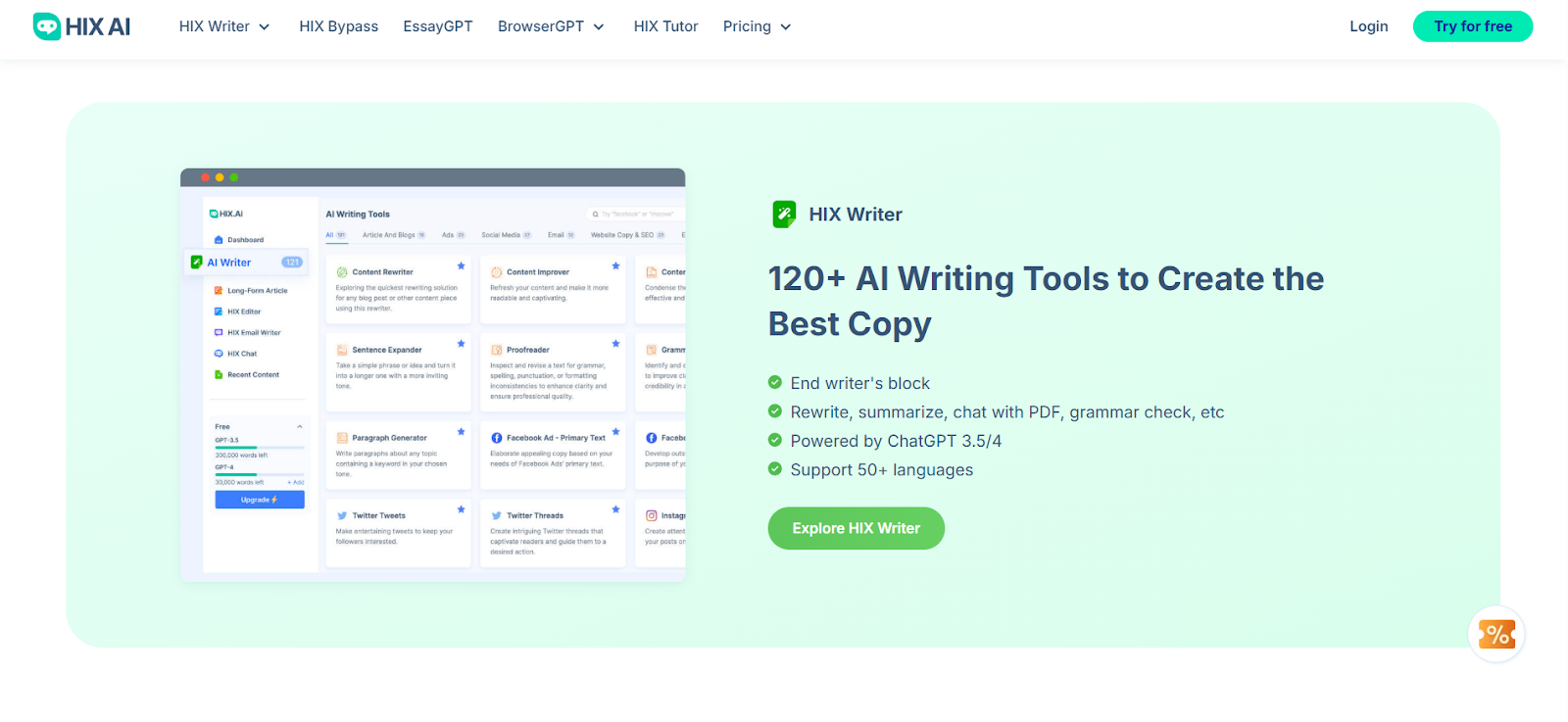Click the Twitter bird on the Twitter Tweets card
This screenshot has height=722, width=1568.
point(342,515)
